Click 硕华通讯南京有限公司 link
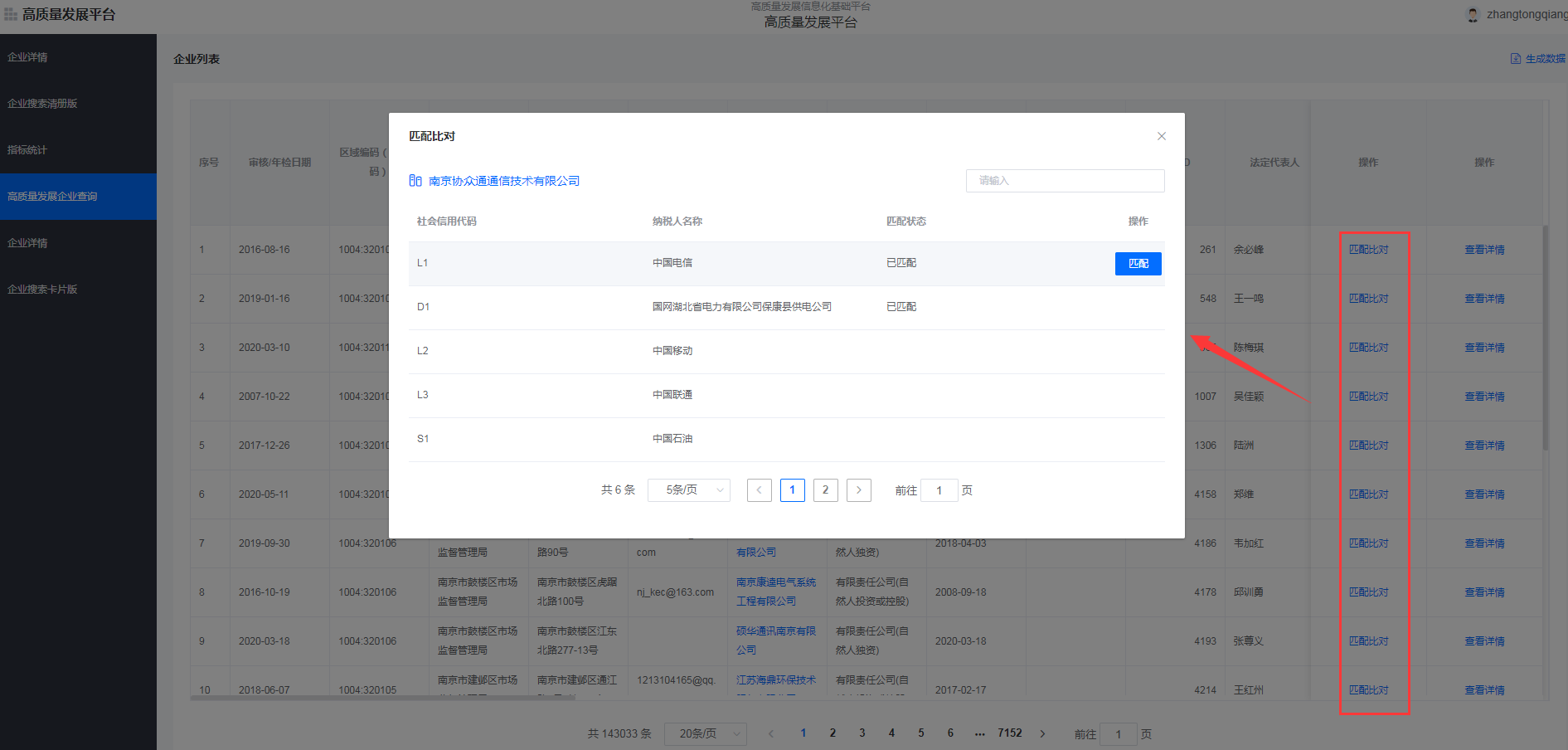1568x750 pixels. [776, 640]
